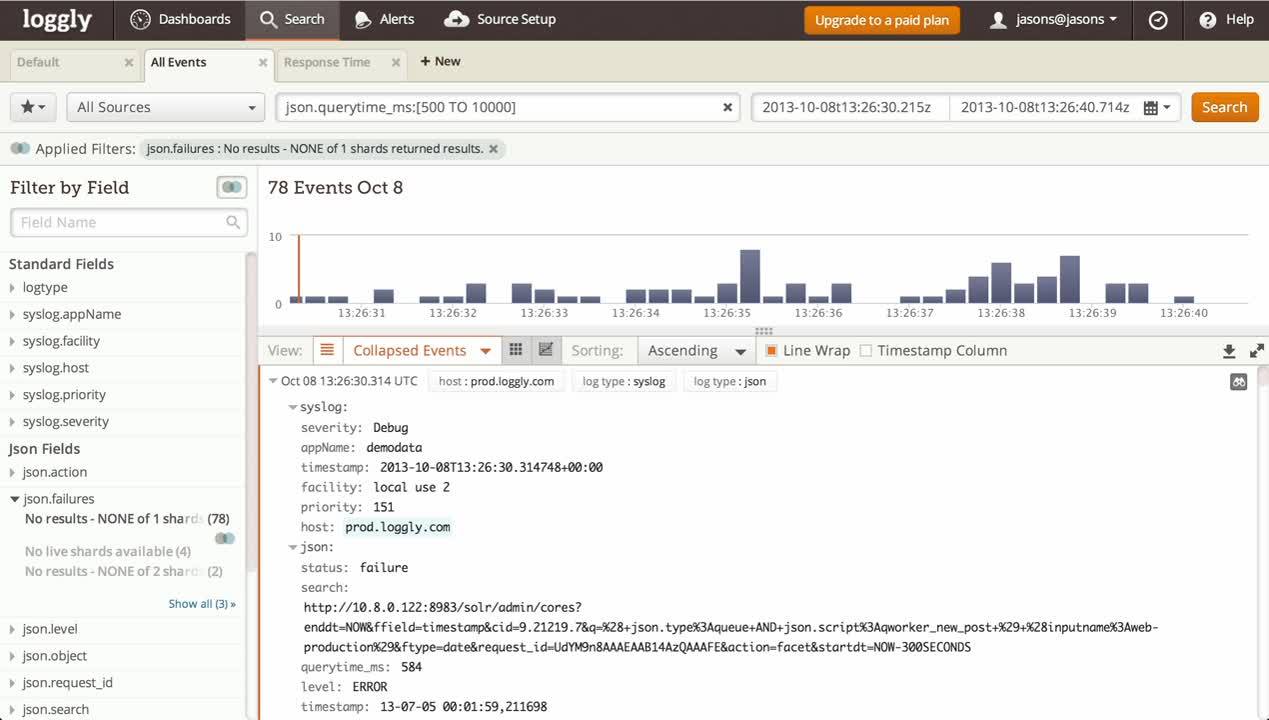Toggle the Applied Filters switch
Image resolution: width=1269 pixels, height=720 pixels.
coord(20,149)
